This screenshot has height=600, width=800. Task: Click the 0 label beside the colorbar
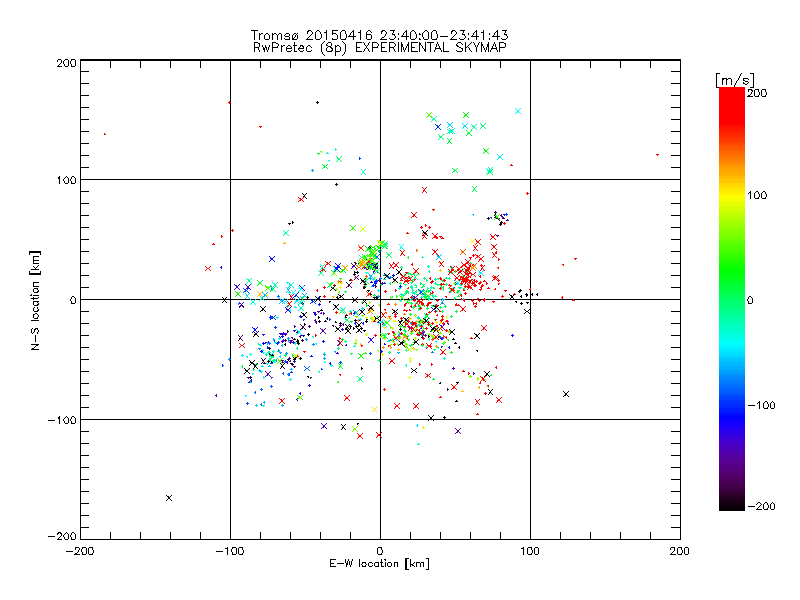(750, 300)
